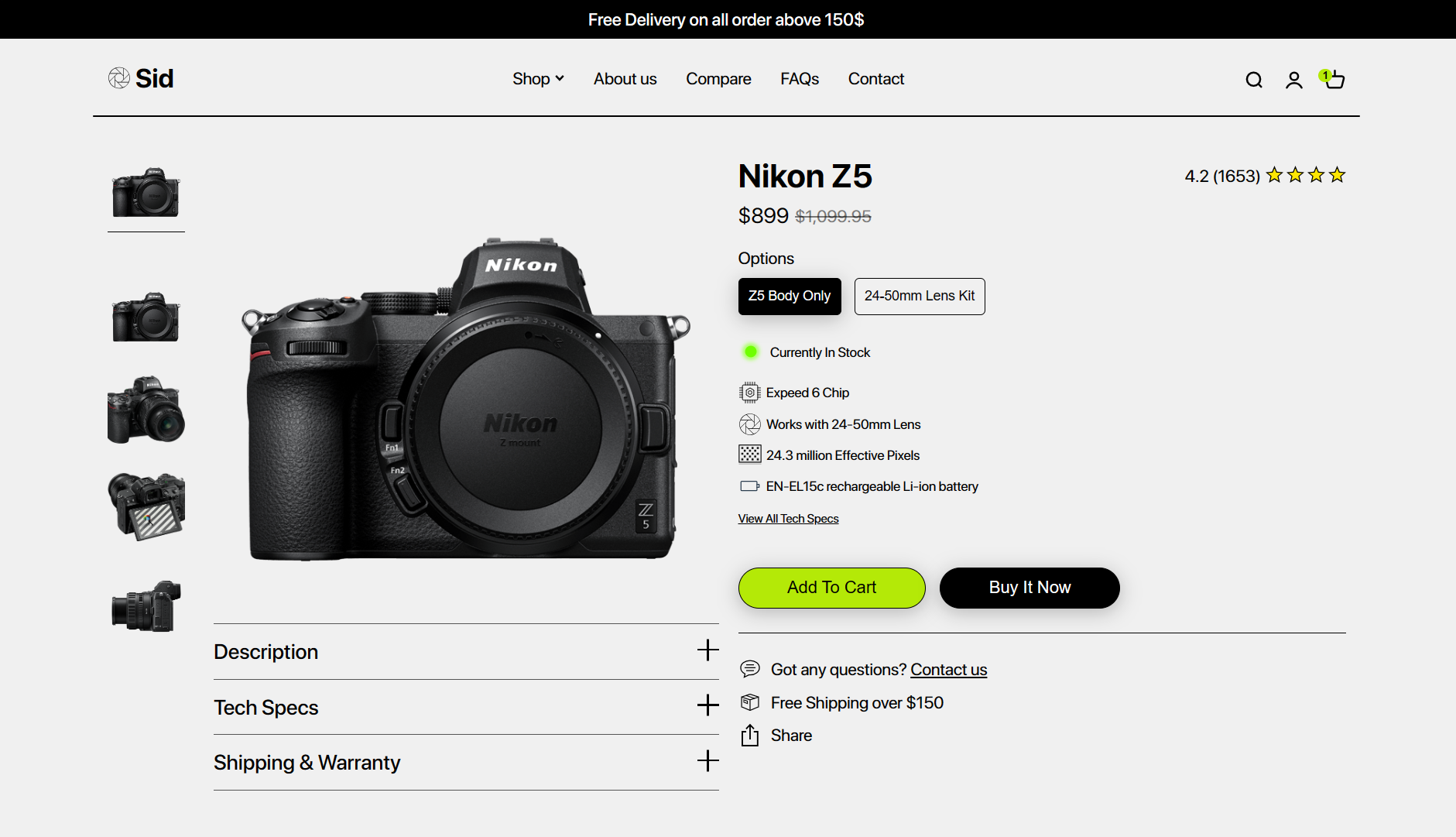
Task: Click the Buy It Now button
Action: pyautogui.click(x=1029, y=588)
